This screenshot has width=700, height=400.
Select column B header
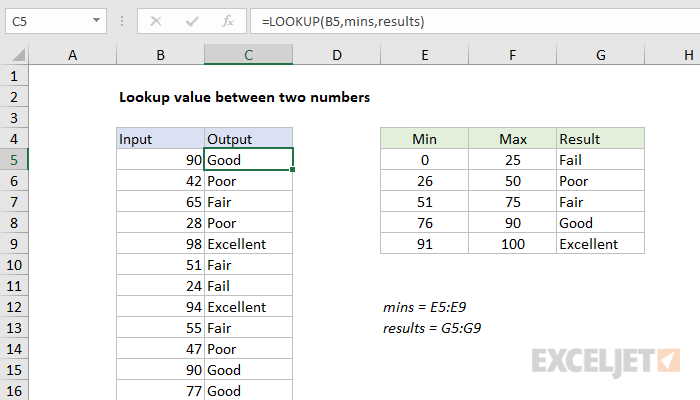(160, 55)
